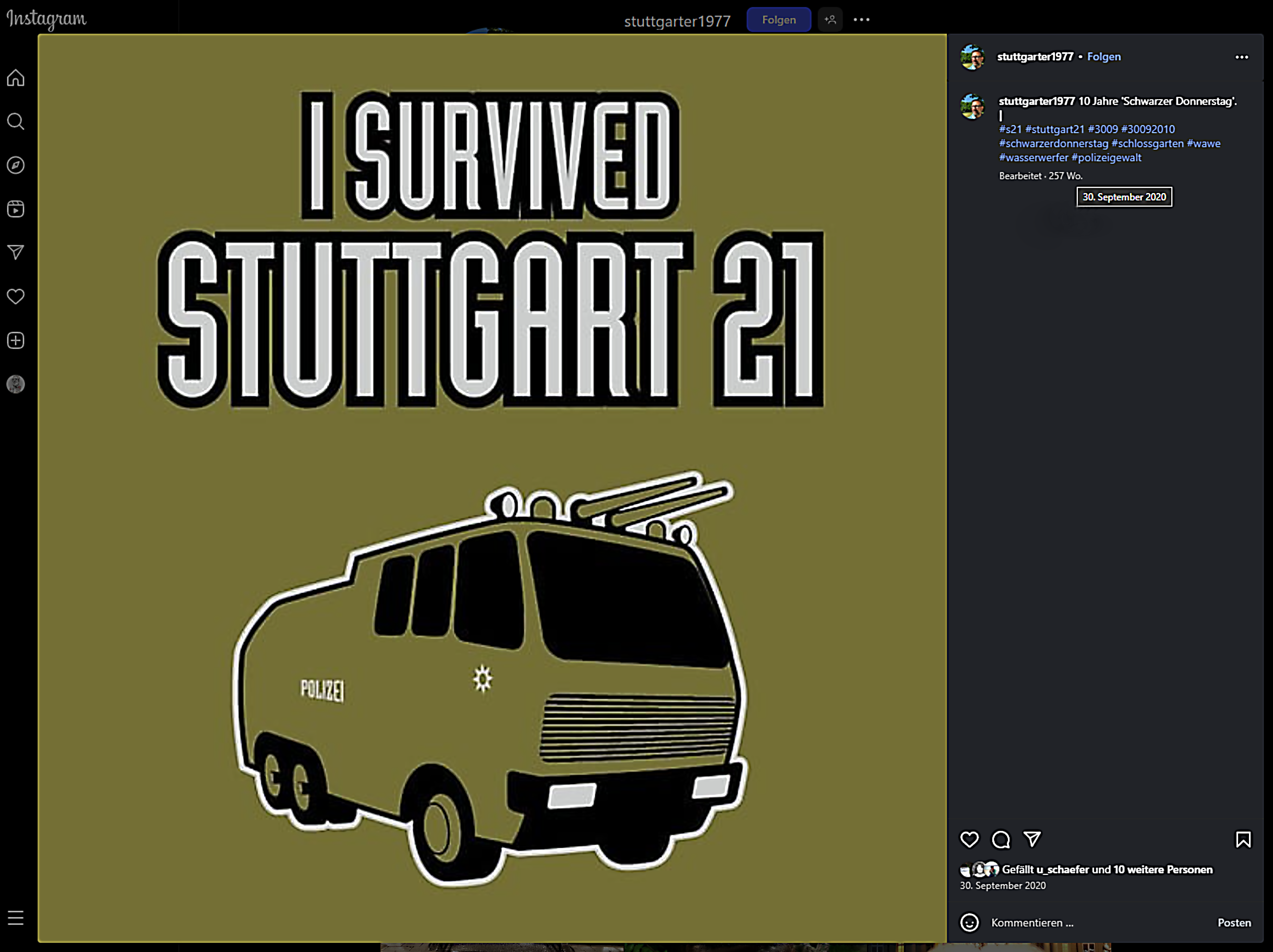The image size is (1273, 952).
Task: Open profile header three-dot options
Action: pyautogui.click(x=861, y=20)
